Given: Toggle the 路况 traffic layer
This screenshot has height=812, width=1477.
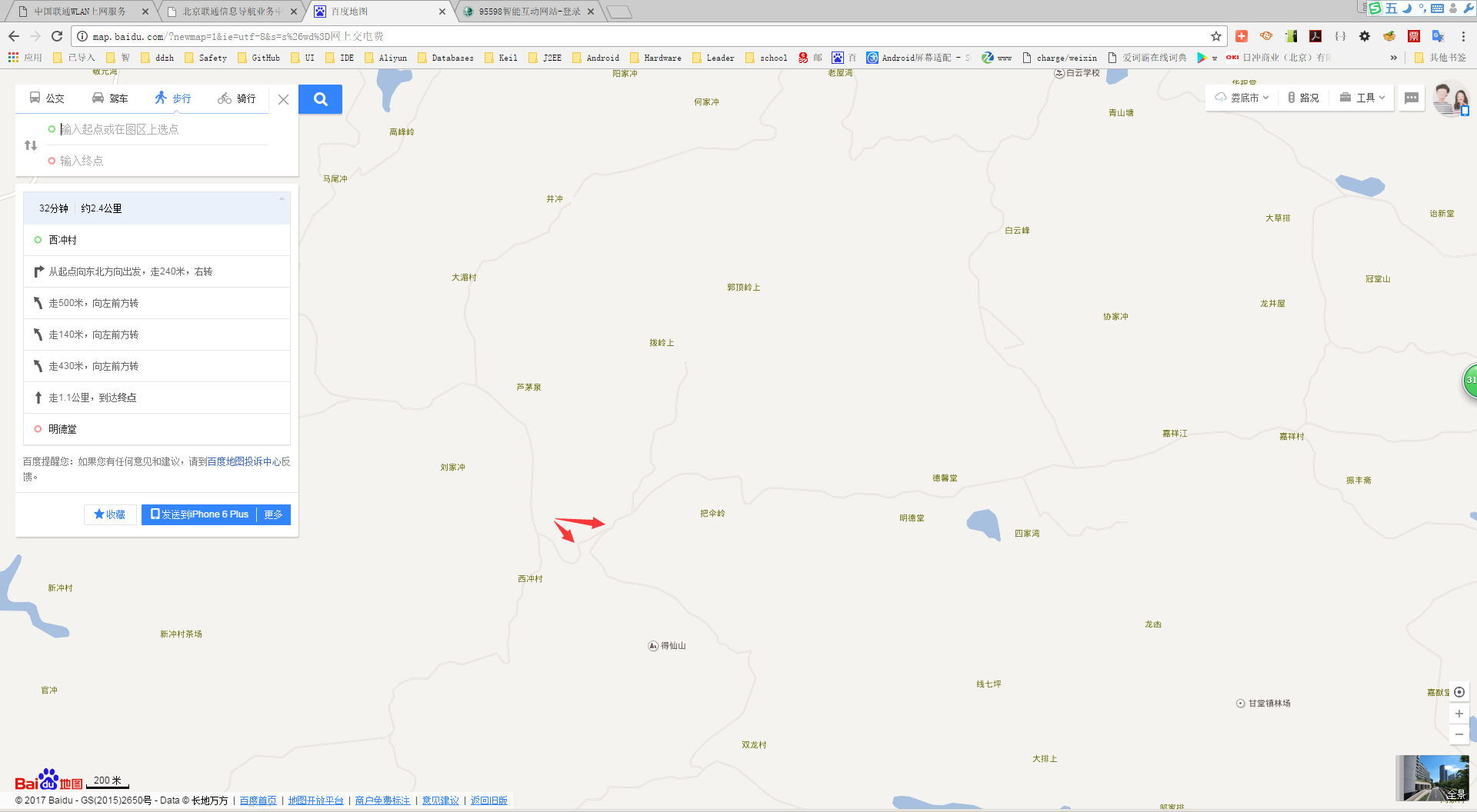Looking at the screenshot, I should (1303, 98).
